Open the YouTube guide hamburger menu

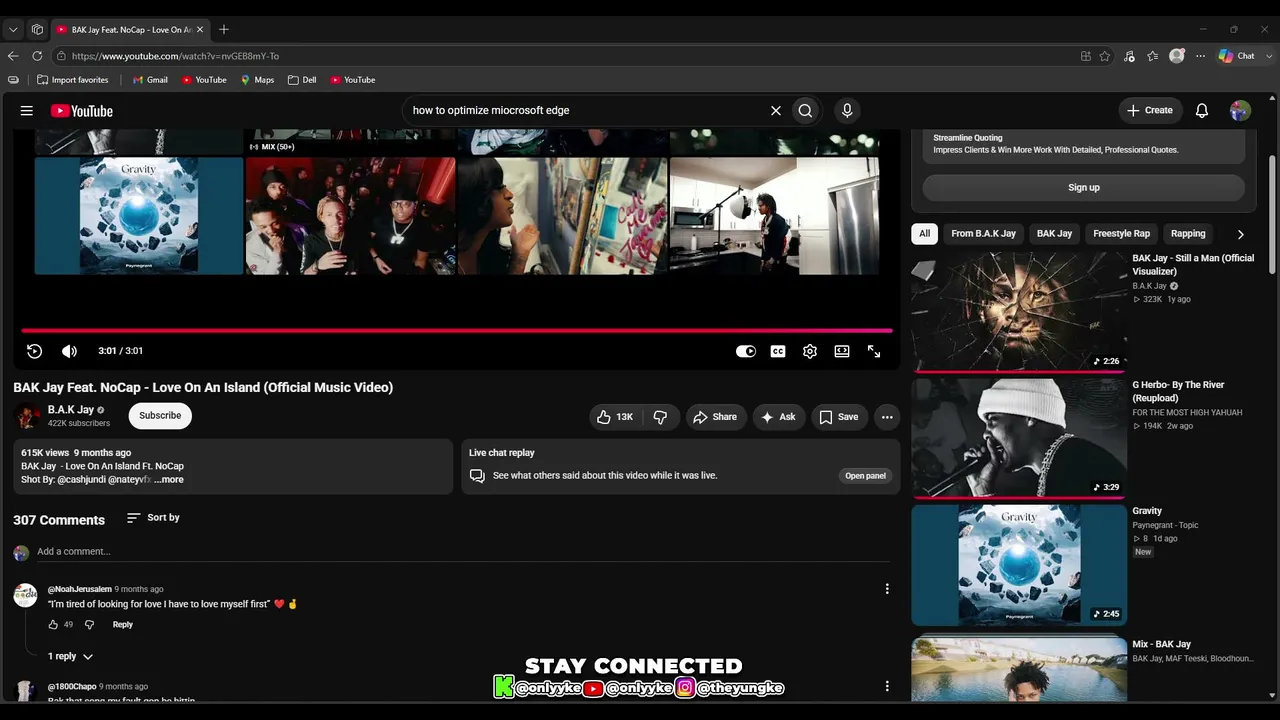point(27,111)
